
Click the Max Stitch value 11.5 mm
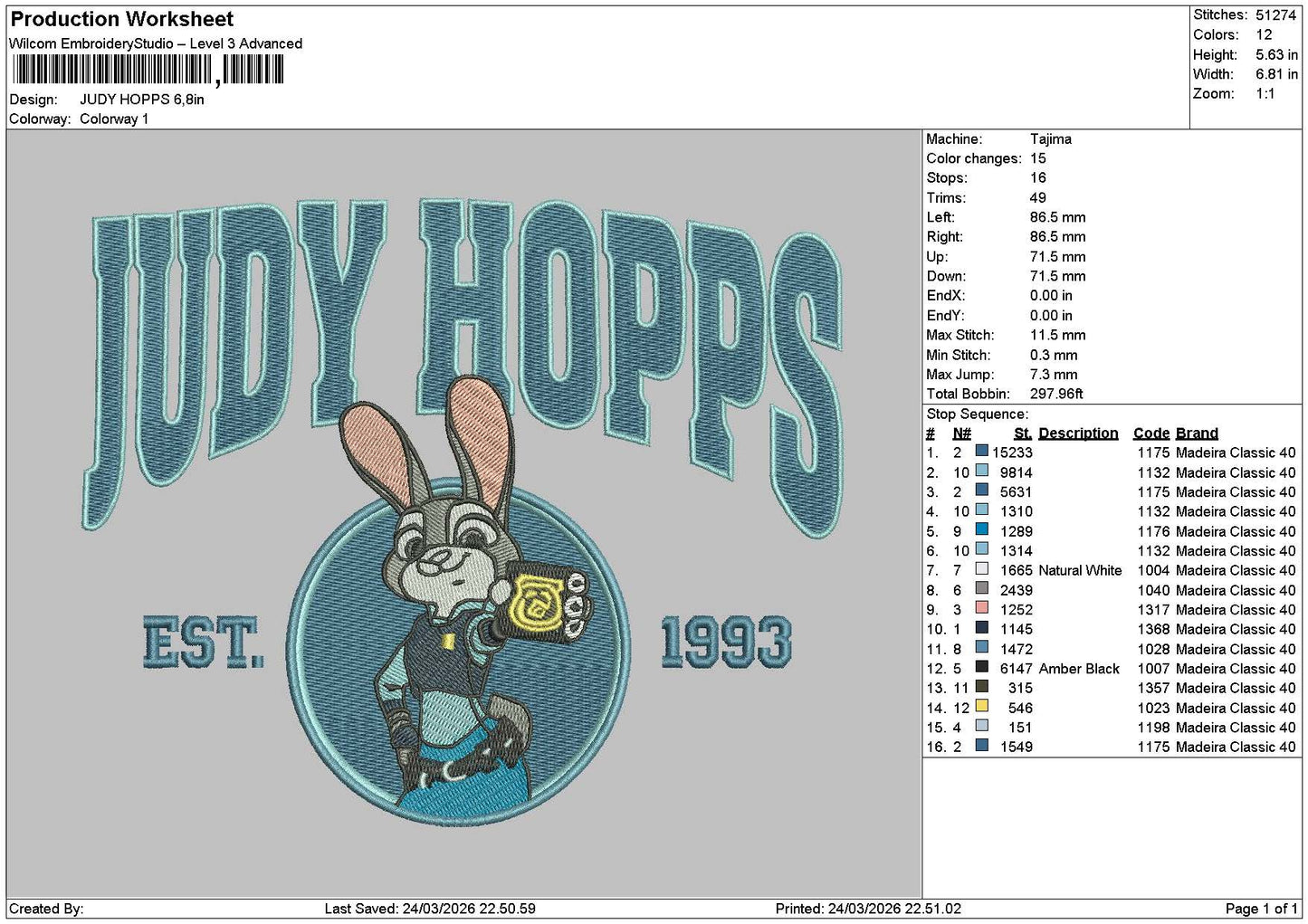coord(1057,335)
